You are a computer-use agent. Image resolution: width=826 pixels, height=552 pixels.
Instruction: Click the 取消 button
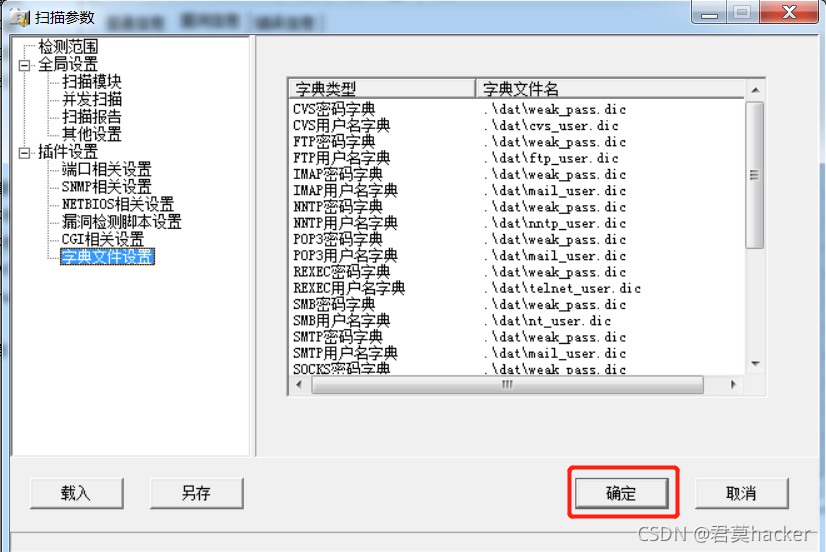741,493
